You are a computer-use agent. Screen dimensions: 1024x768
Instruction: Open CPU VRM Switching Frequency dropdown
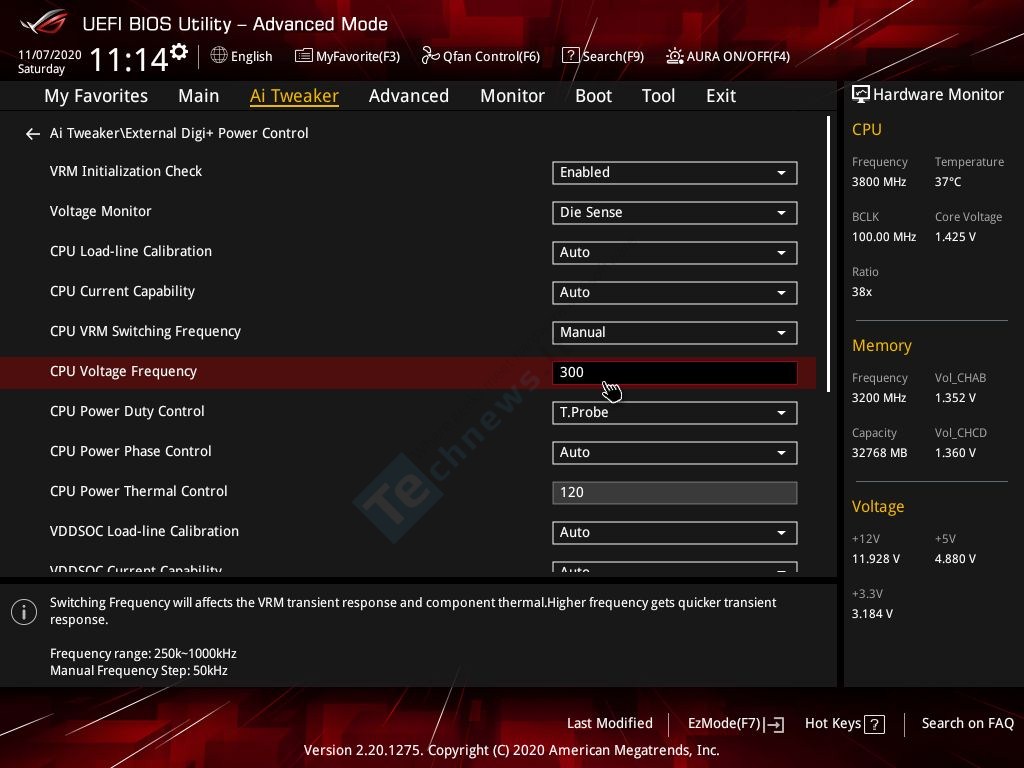coord(675,332)
